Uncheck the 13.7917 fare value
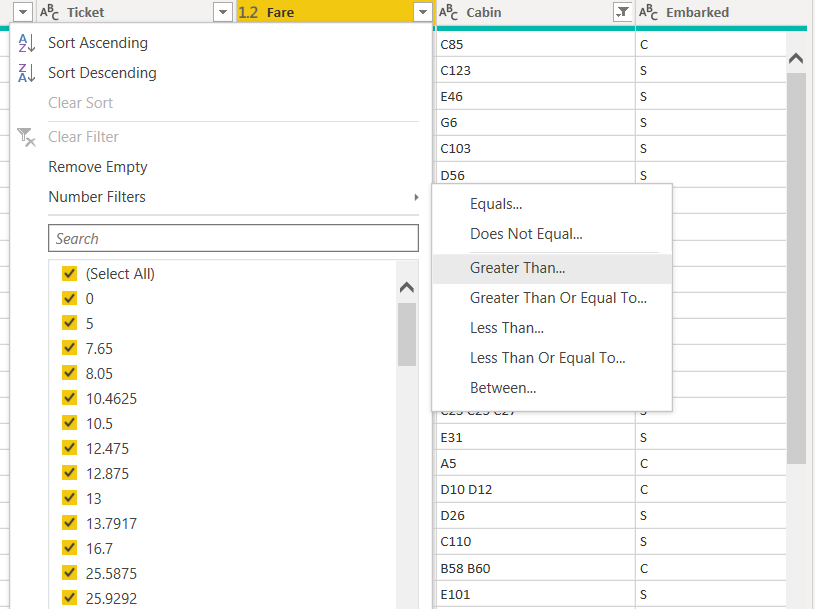The height and width of the screenshot is (609, 815). [70, 523]
